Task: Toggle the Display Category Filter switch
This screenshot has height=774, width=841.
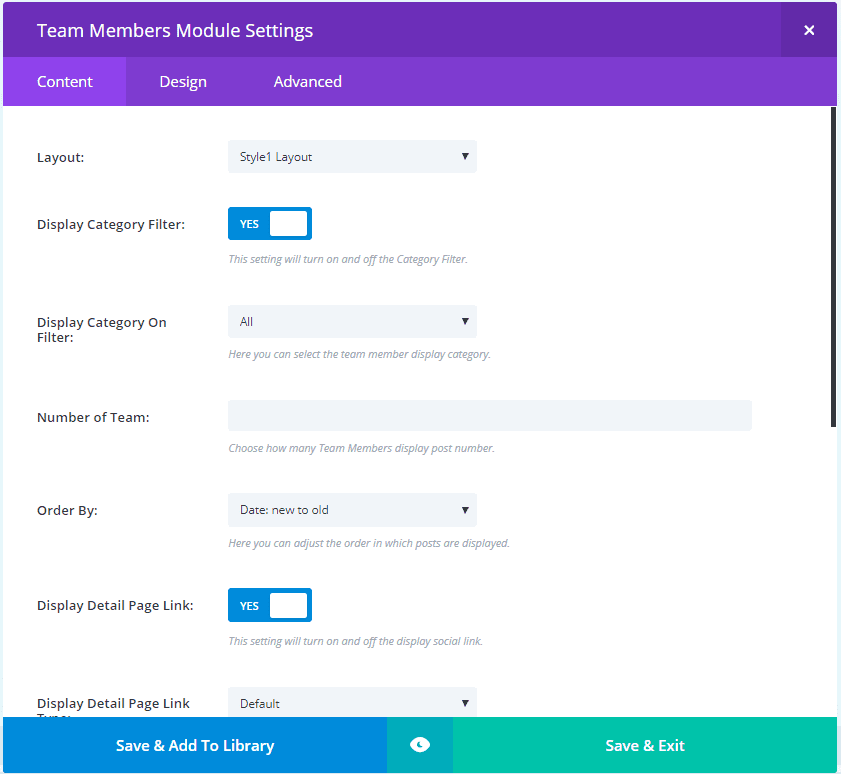Action: click(270, 224)
